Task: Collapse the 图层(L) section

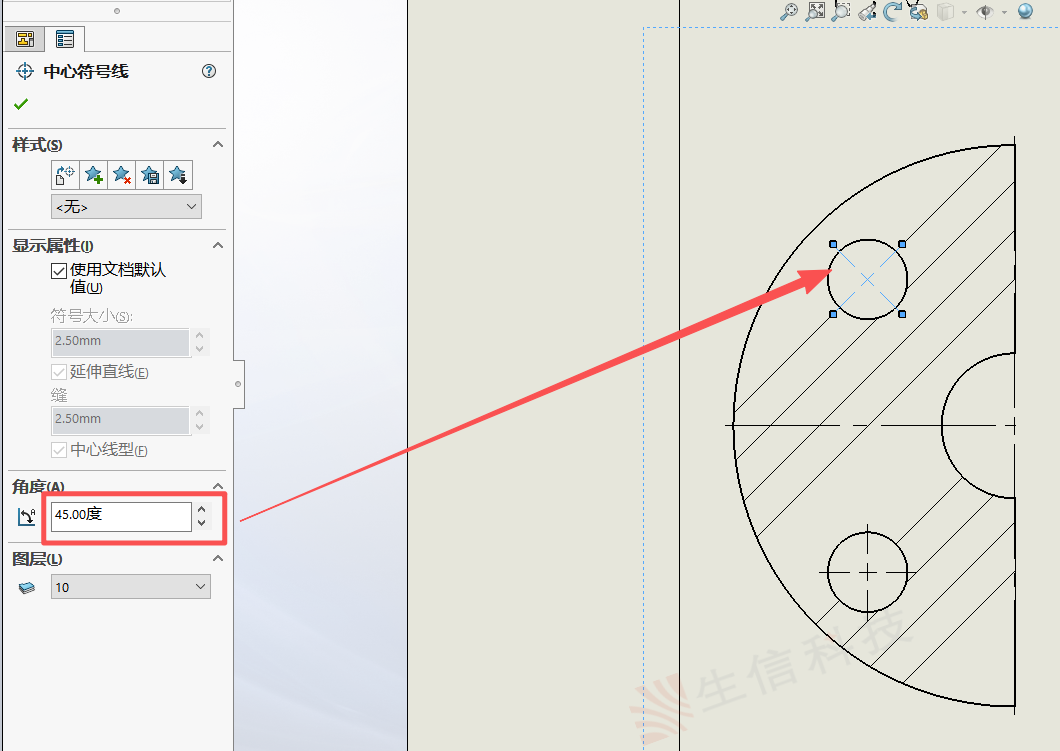Action: tap(218, 558)
